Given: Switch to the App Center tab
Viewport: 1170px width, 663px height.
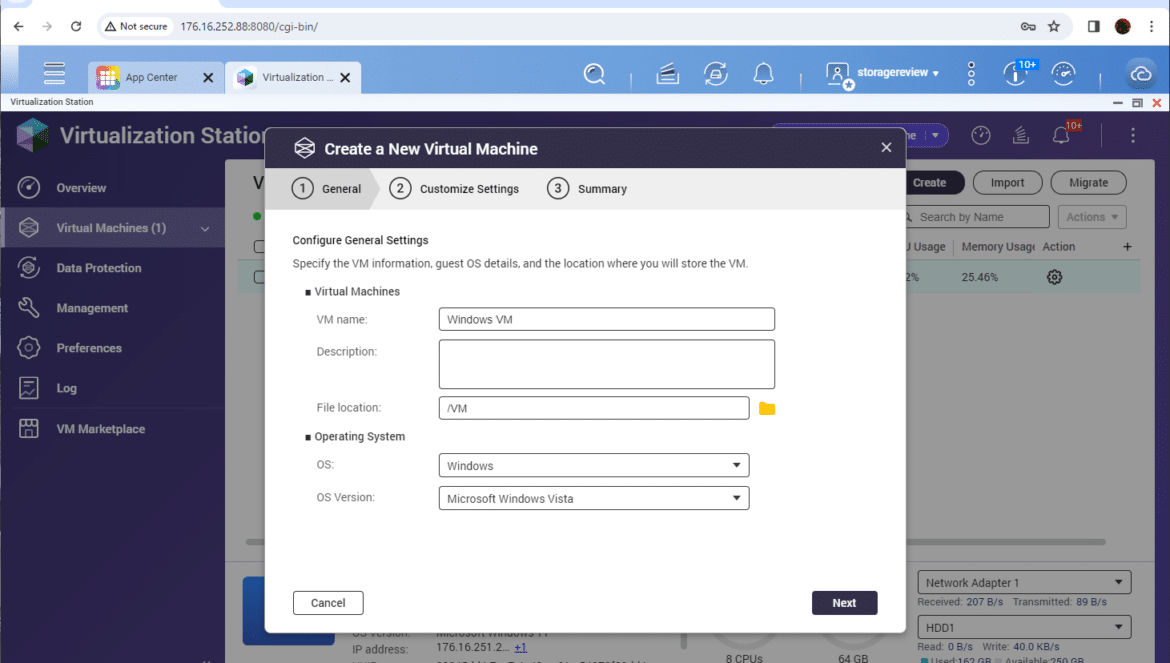Looking at the screenshot, I should pos(151,78).
